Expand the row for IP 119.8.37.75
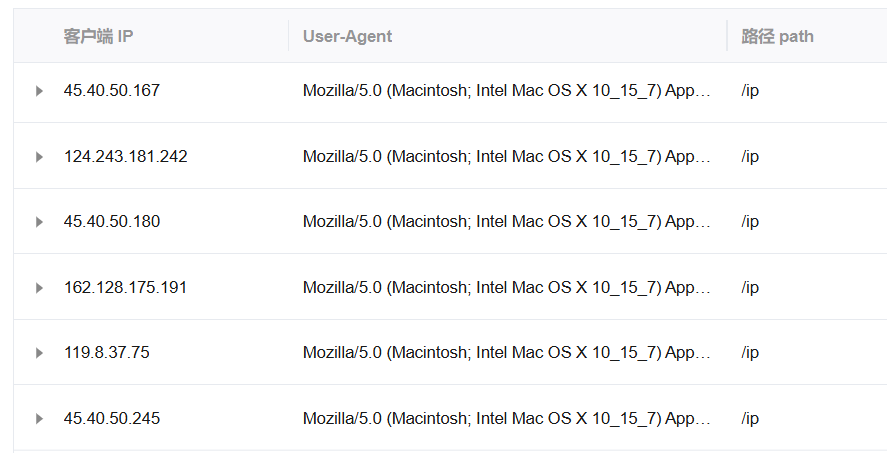 click(39, 353)
